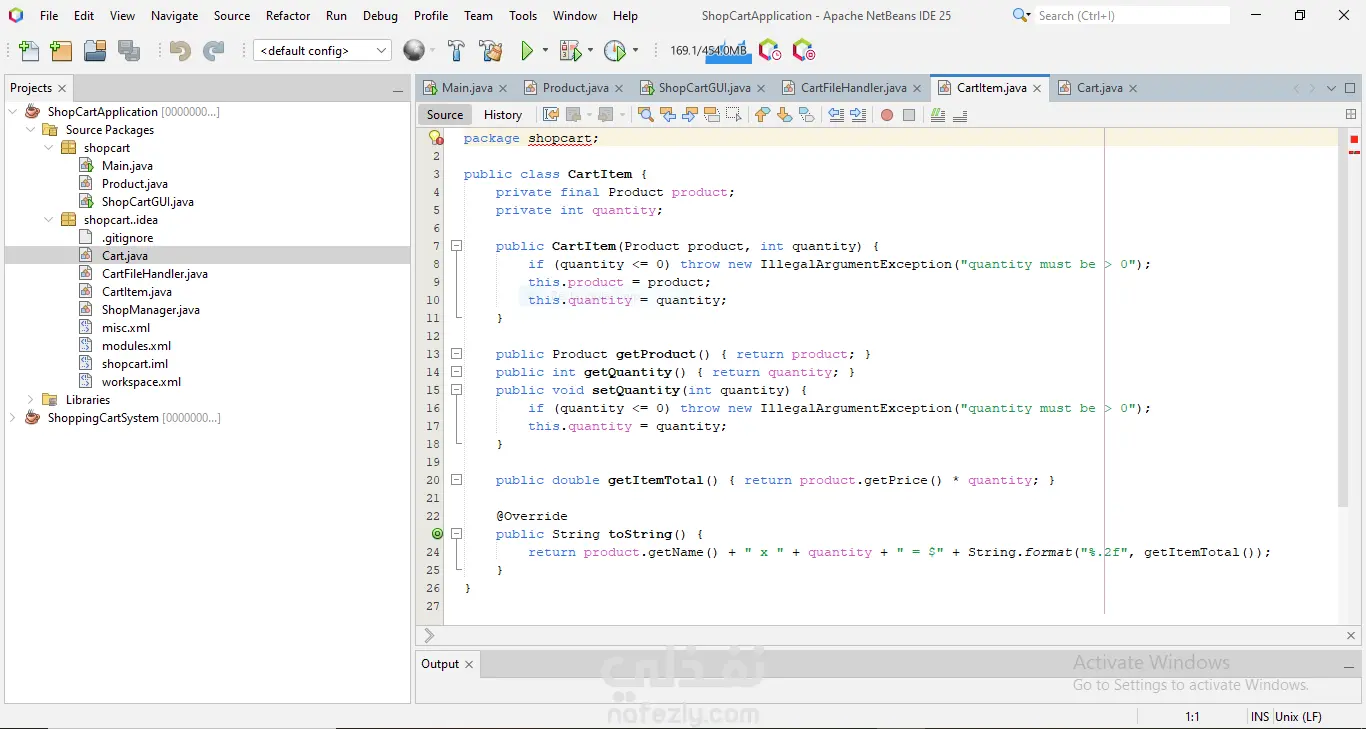This screenshot has height=729, width=1366.
Task: Click the Clean and Build Project icon
Action: coord(490,51)
